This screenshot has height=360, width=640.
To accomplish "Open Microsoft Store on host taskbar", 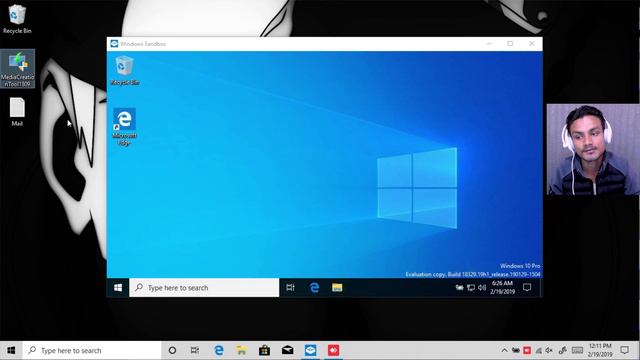I will [264, 351].
